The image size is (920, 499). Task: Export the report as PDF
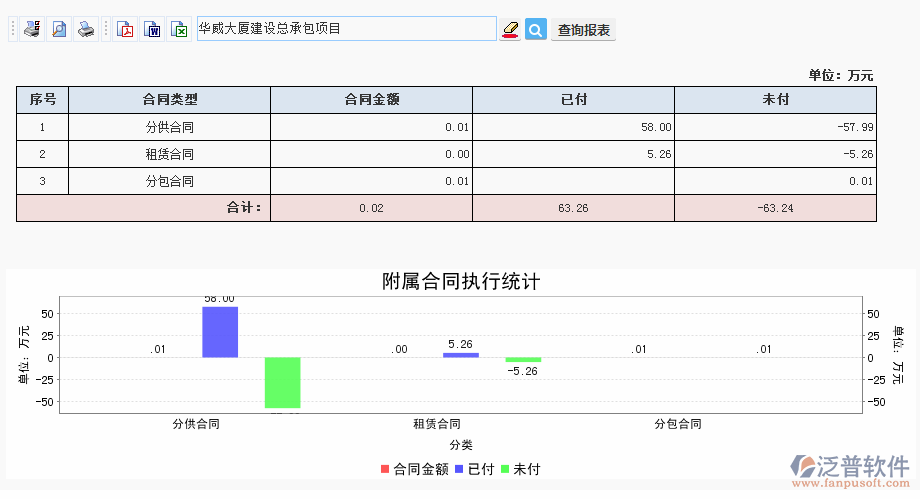pos(125,29)
